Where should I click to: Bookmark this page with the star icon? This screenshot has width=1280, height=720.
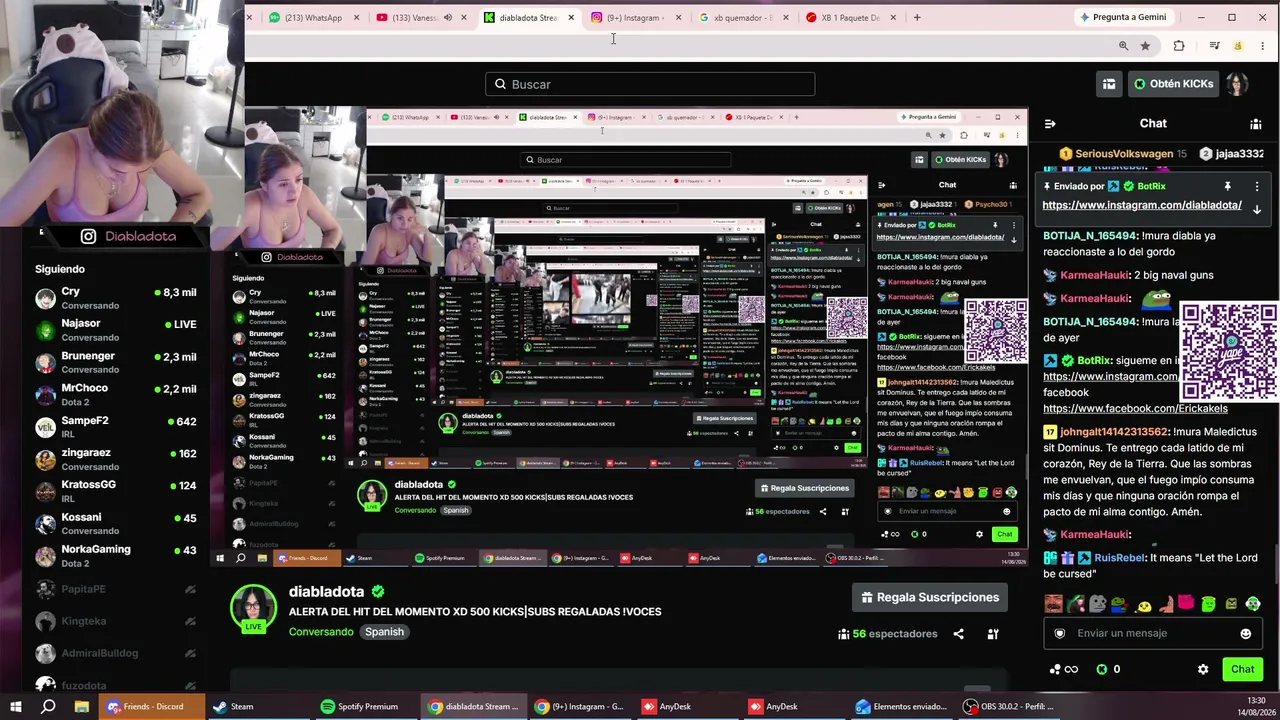coord(1145,45)
